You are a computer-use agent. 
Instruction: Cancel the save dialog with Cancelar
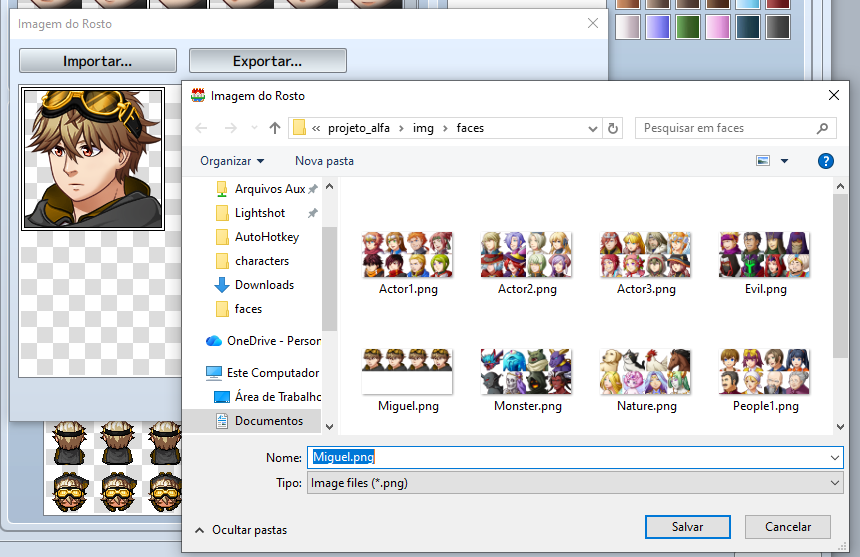[x=788, y=527]
